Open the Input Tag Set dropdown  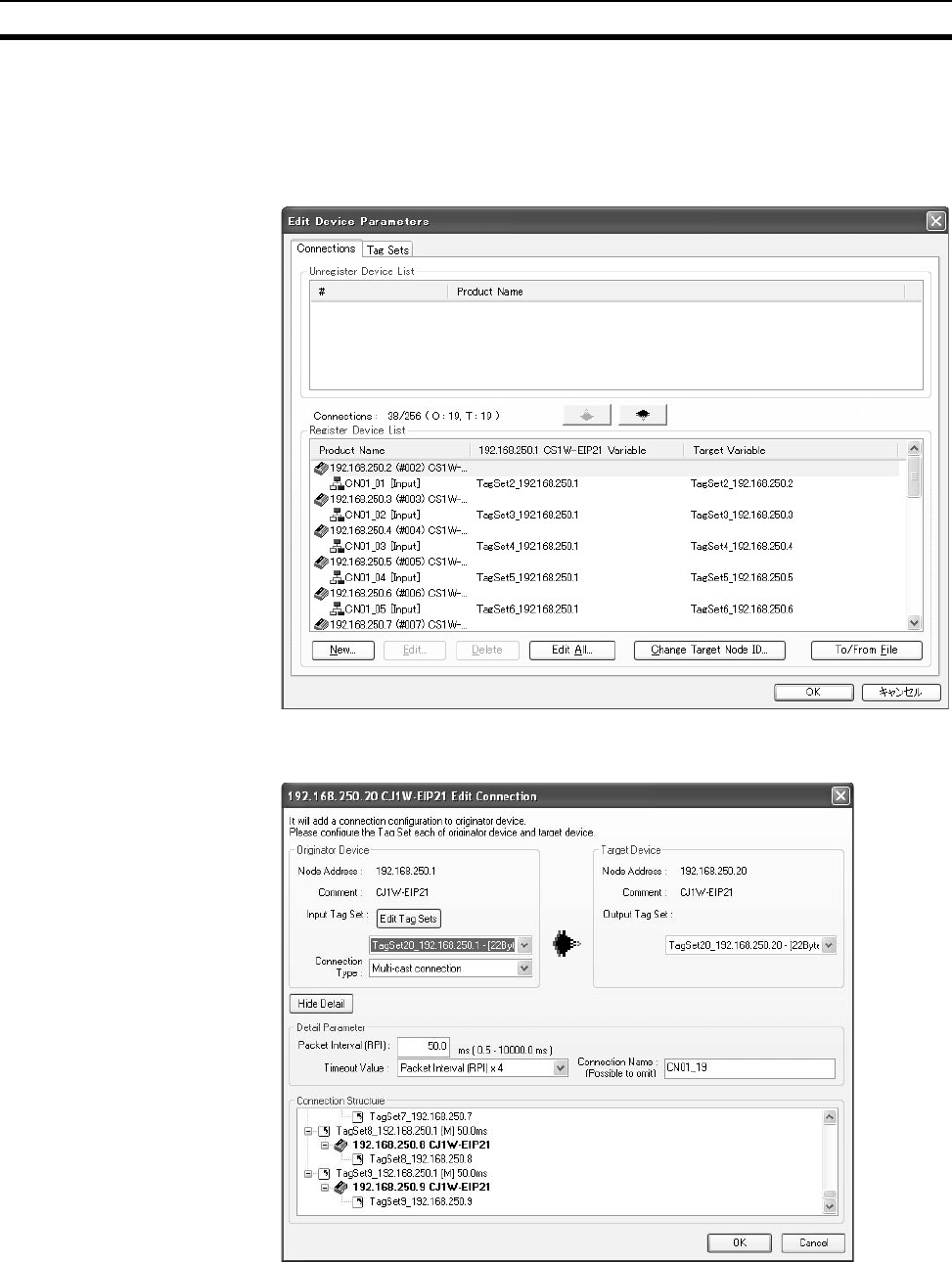tap(524, 945)
